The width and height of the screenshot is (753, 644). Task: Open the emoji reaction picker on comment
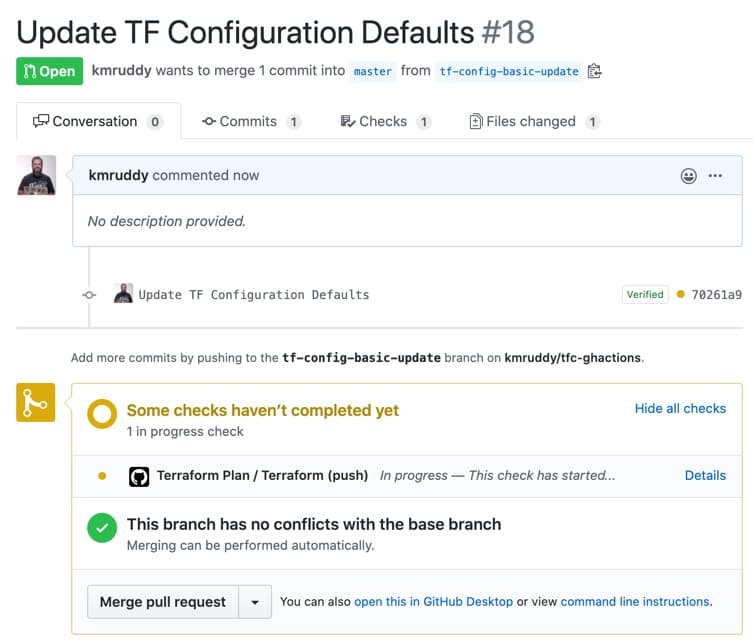688,176
